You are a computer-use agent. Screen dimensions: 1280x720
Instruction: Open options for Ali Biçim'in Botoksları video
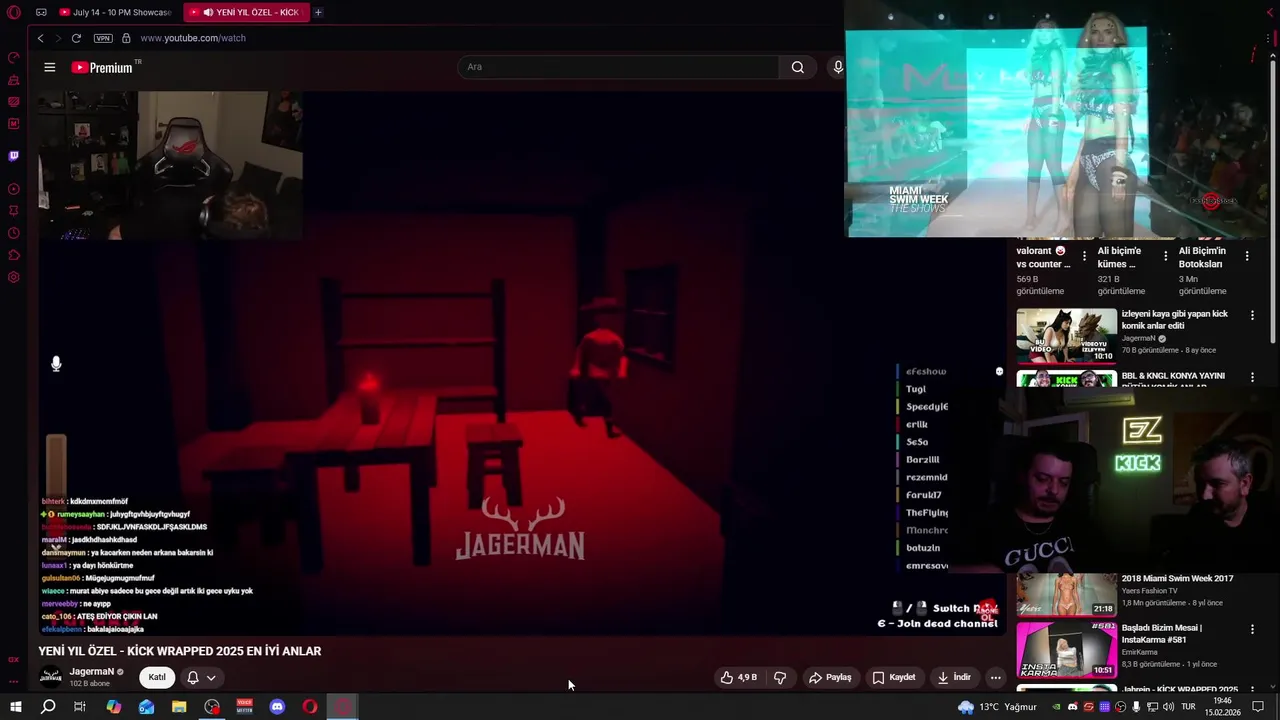click(x=1246, y=257)
